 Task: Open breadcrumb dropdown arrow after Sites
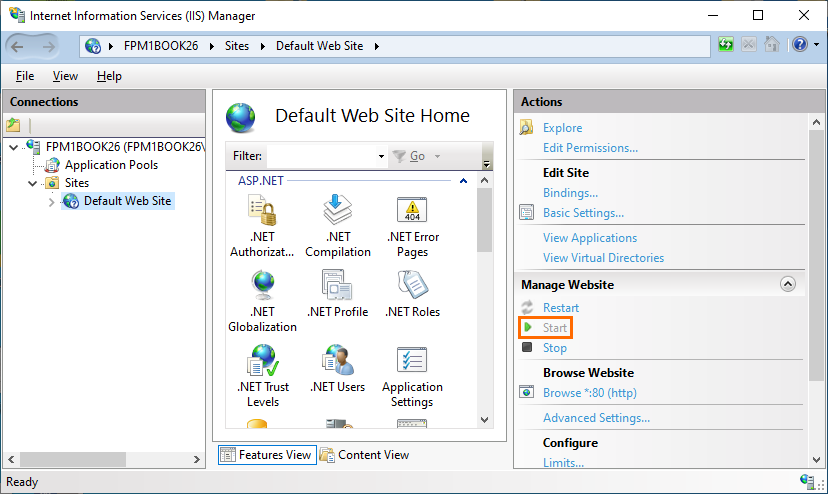tap(262, 46)
